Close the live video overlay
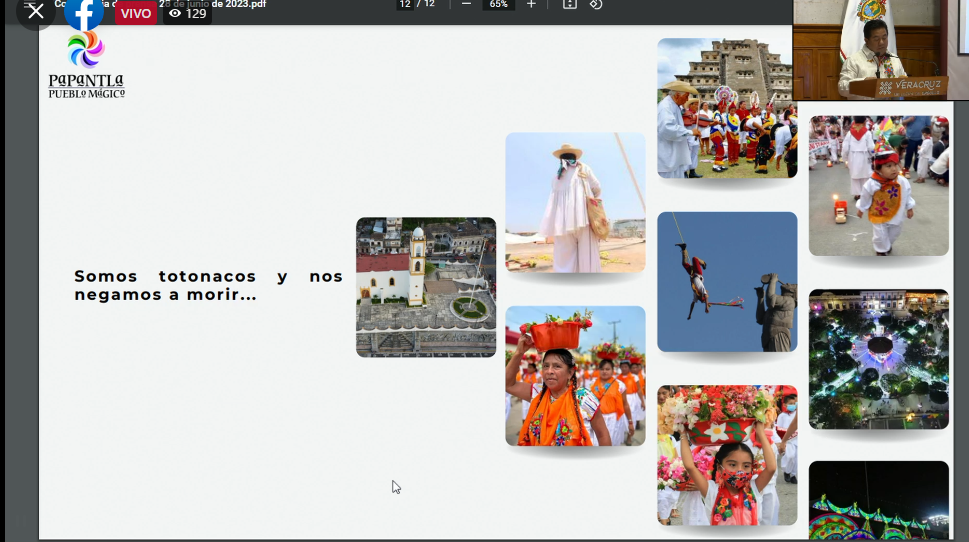 coord(36,11)
